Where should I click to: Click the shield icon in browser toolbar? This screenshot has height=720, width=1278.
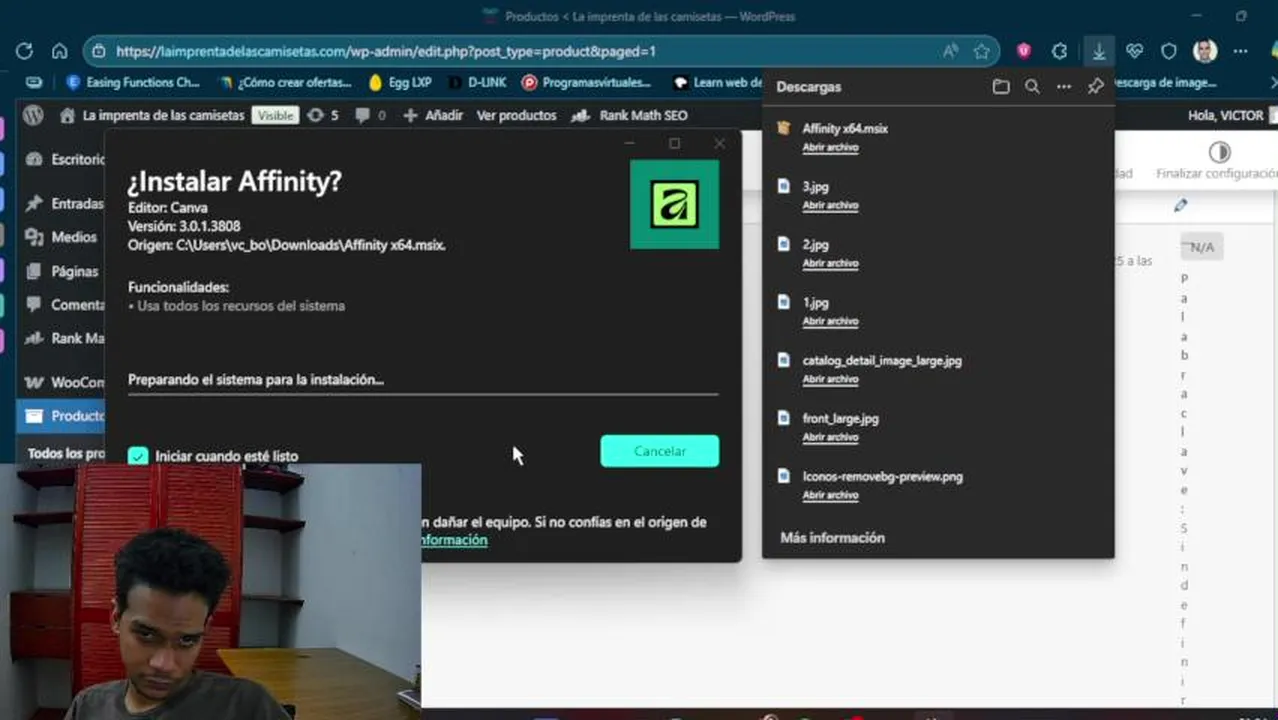1169,51
